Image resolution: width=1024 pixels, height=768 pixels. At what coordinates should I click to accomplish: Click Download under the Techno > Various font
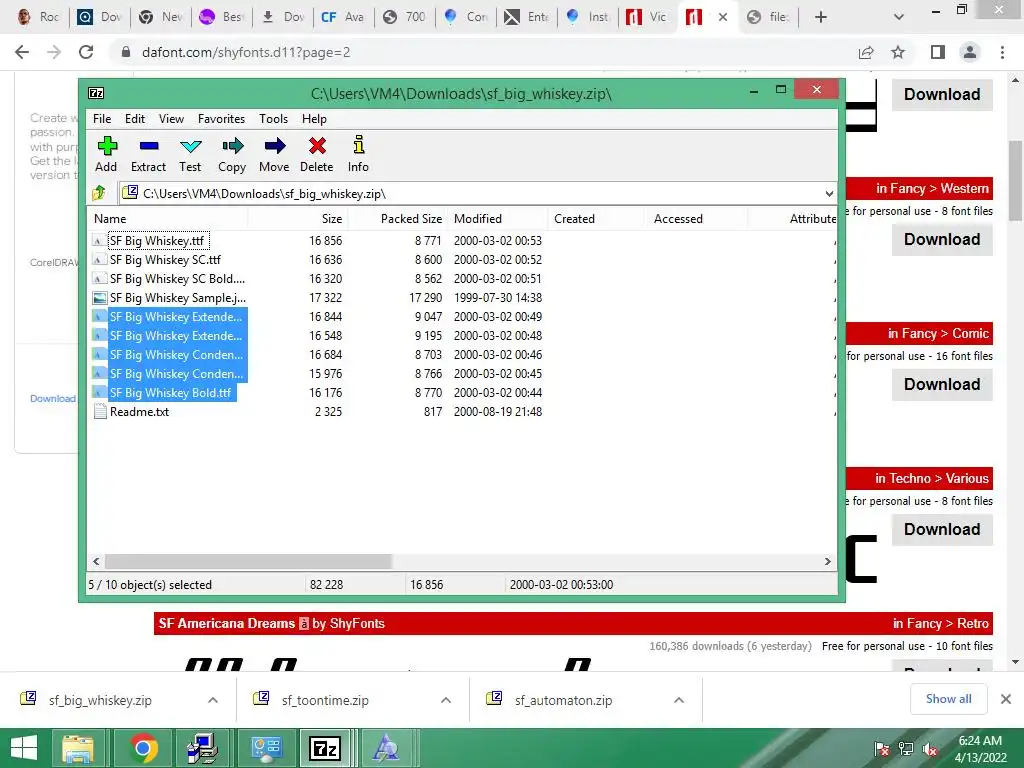(942, 529)
